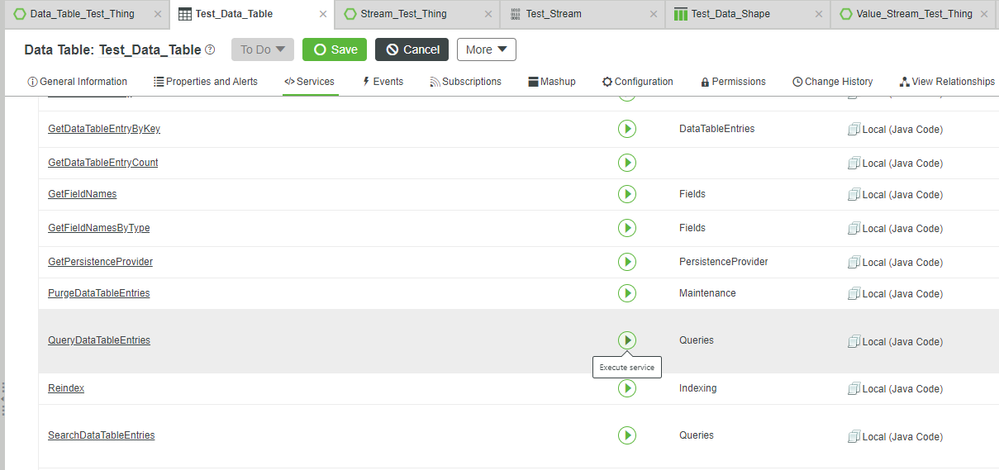Open the To Do dropdown
The height and width of the screenshot is (470, 999).
pos(262,50)
